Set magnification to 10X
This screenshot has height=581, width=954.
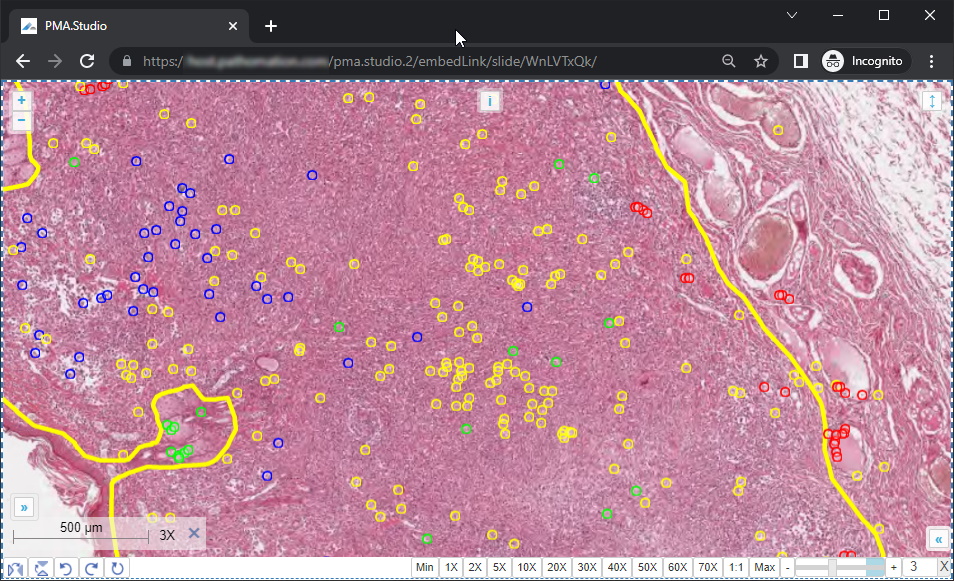(527, 568)
